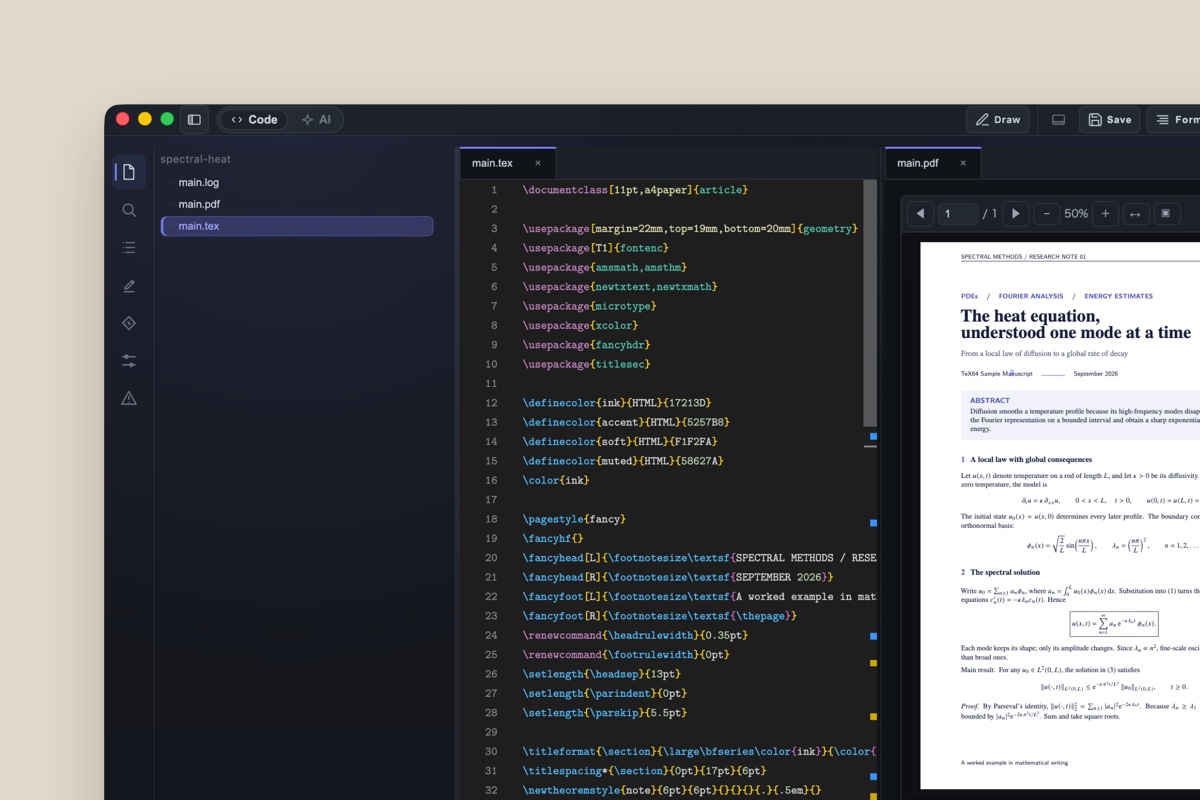Click the Format button
1200x800 pixels.
click(x=1176, y=120)
